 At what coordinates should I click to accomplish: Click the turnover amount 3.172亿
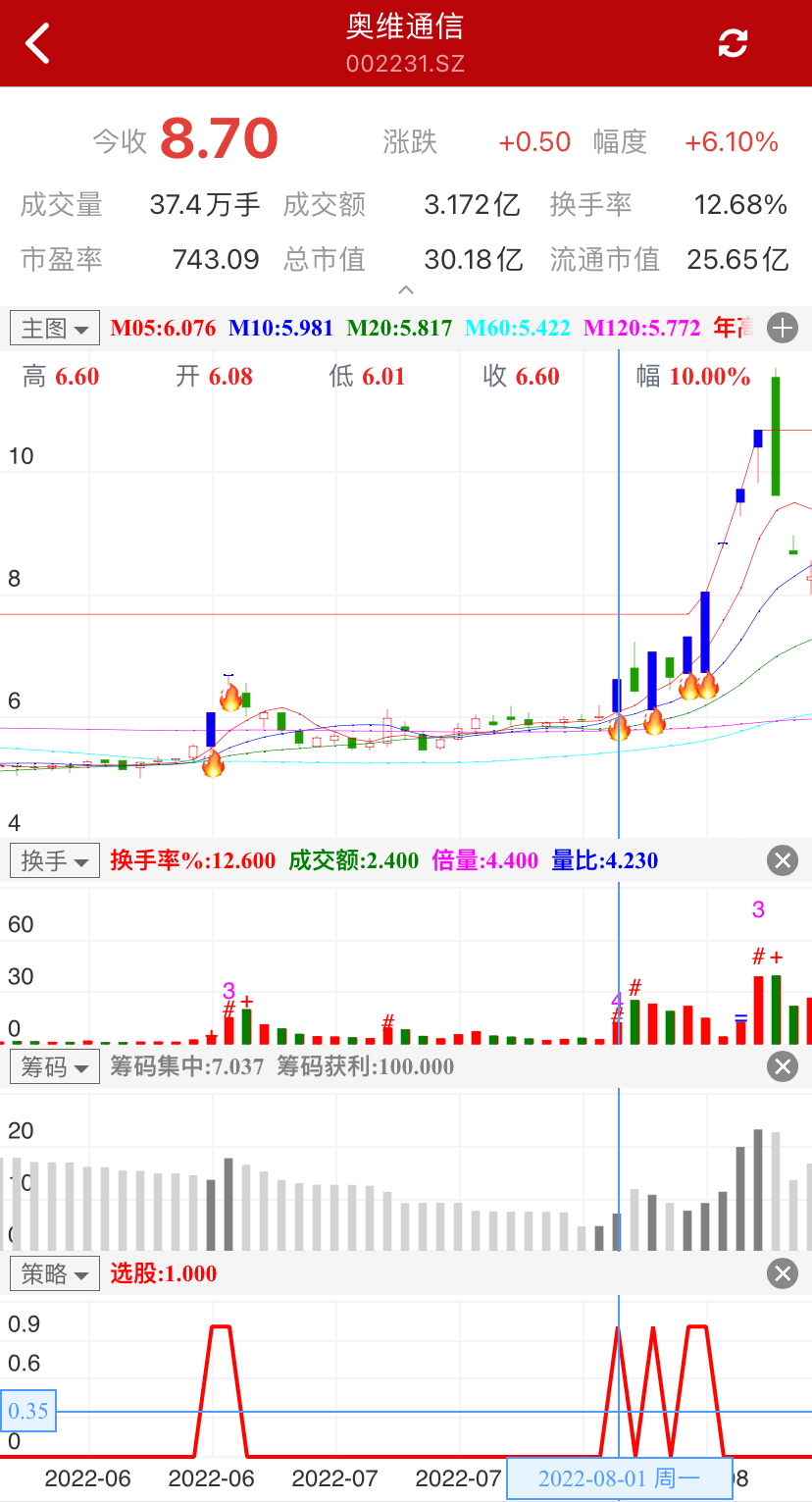tap(472, 205)
